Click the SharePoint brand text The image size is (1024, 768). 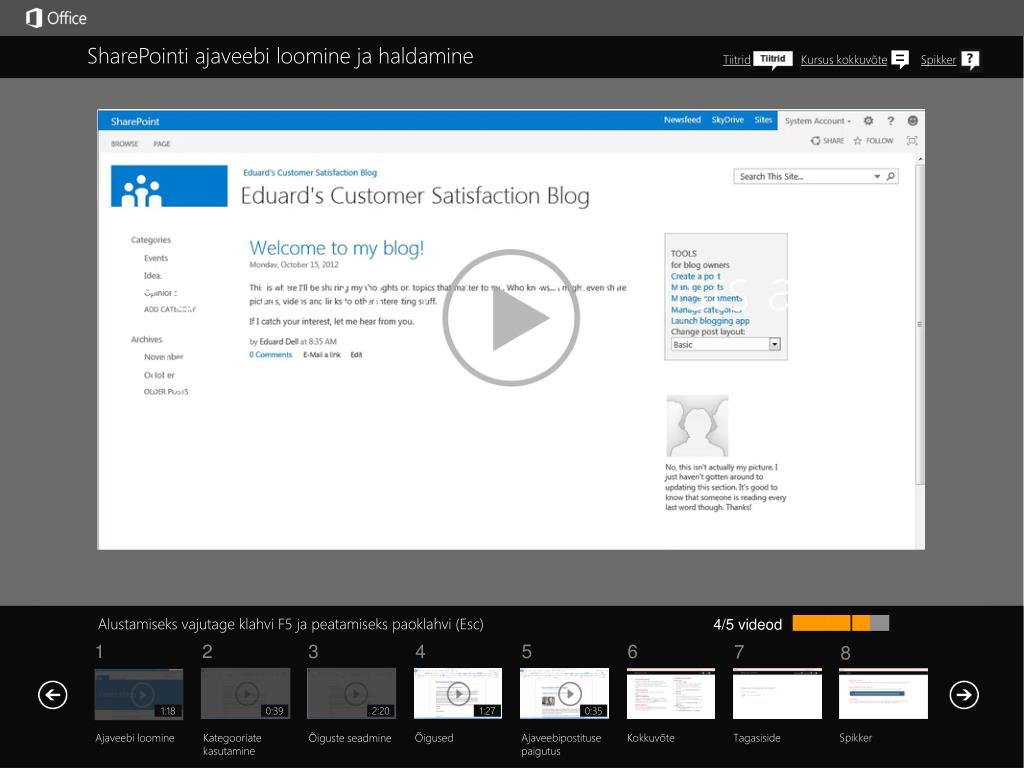(135, 121)
